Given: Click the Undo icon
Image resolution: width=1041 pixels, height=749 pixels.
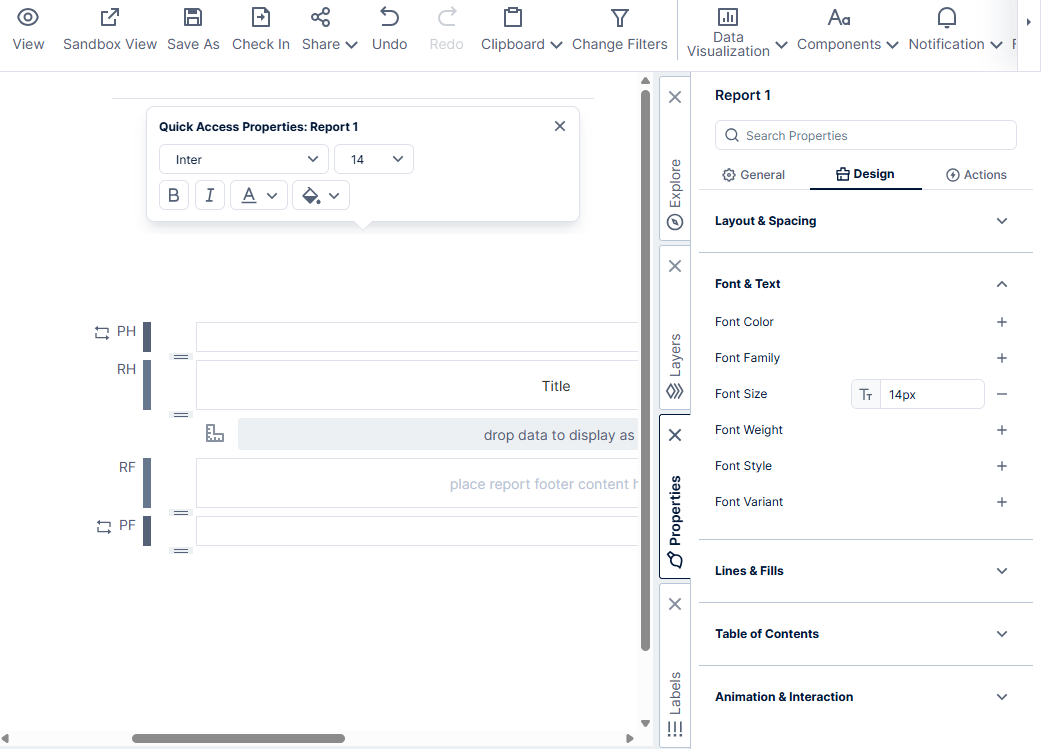Looking at the screenshot, I should click(389, 30).
